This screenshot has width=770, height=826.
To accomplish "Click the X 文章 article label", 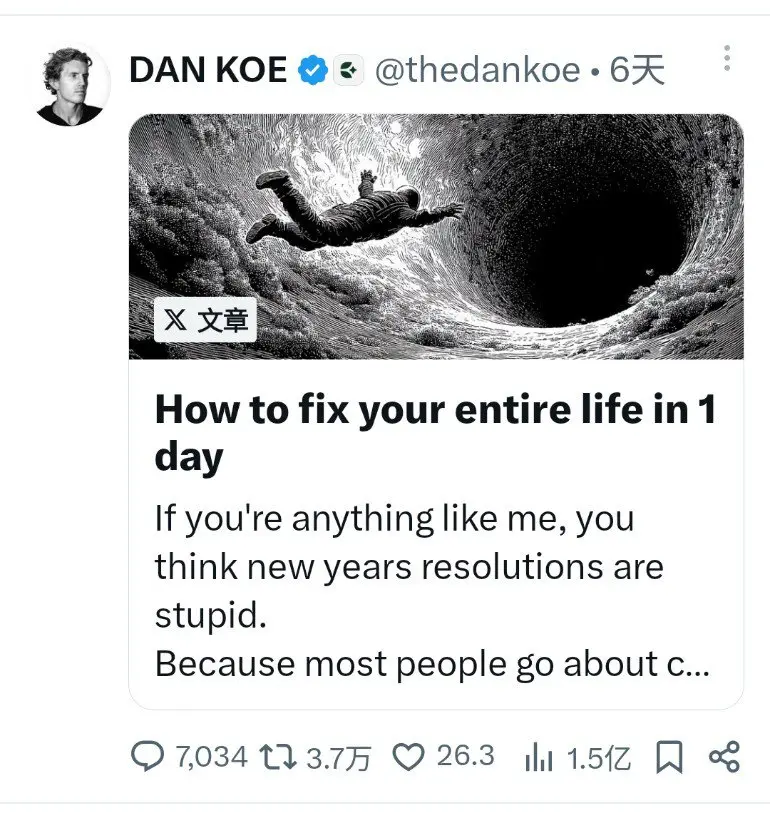I will 205,320.
